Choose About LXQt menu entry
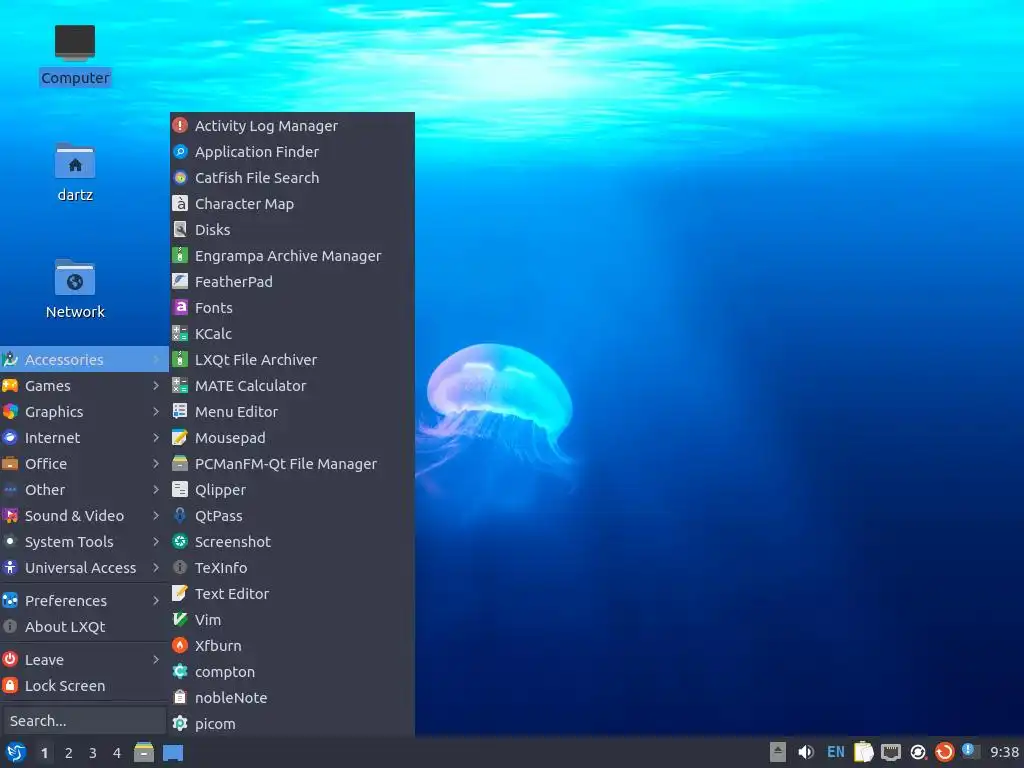The width and height of the screenshot is (1024, 768). (x=84, y=626)
